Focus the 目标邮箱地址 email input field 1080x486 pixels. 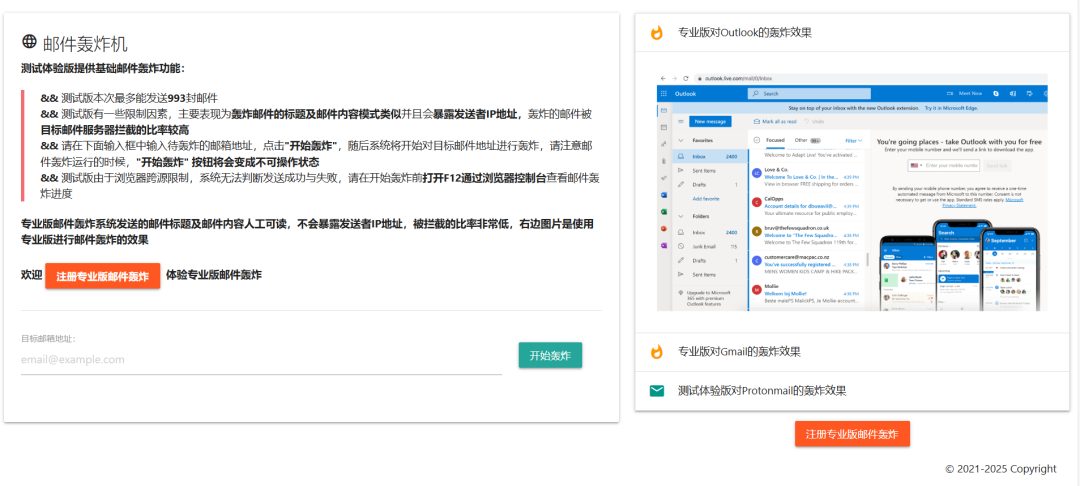tap(261, 360)
